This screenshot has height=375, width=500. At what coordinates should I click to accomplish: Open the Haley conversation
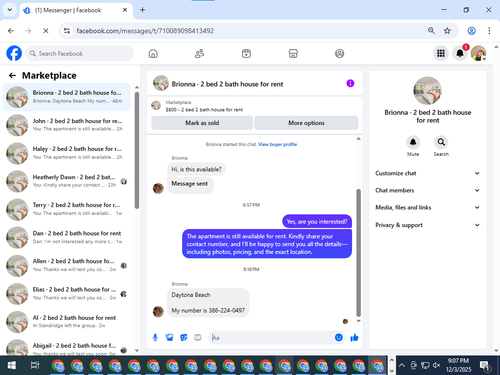coord(67,153)
